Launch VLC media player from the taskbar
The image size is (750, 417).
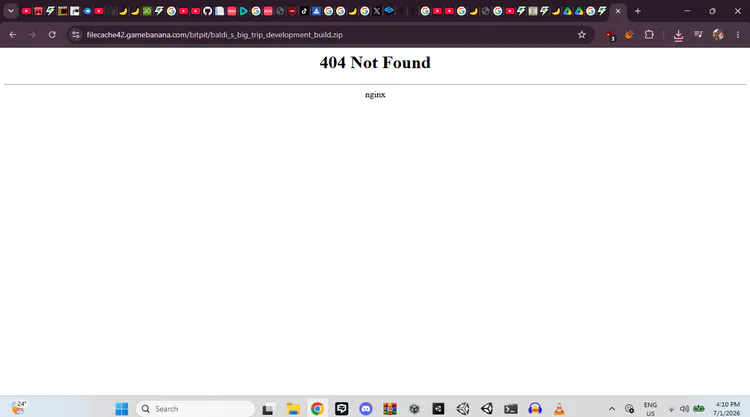pyautogui.click(x=559, y=408)
